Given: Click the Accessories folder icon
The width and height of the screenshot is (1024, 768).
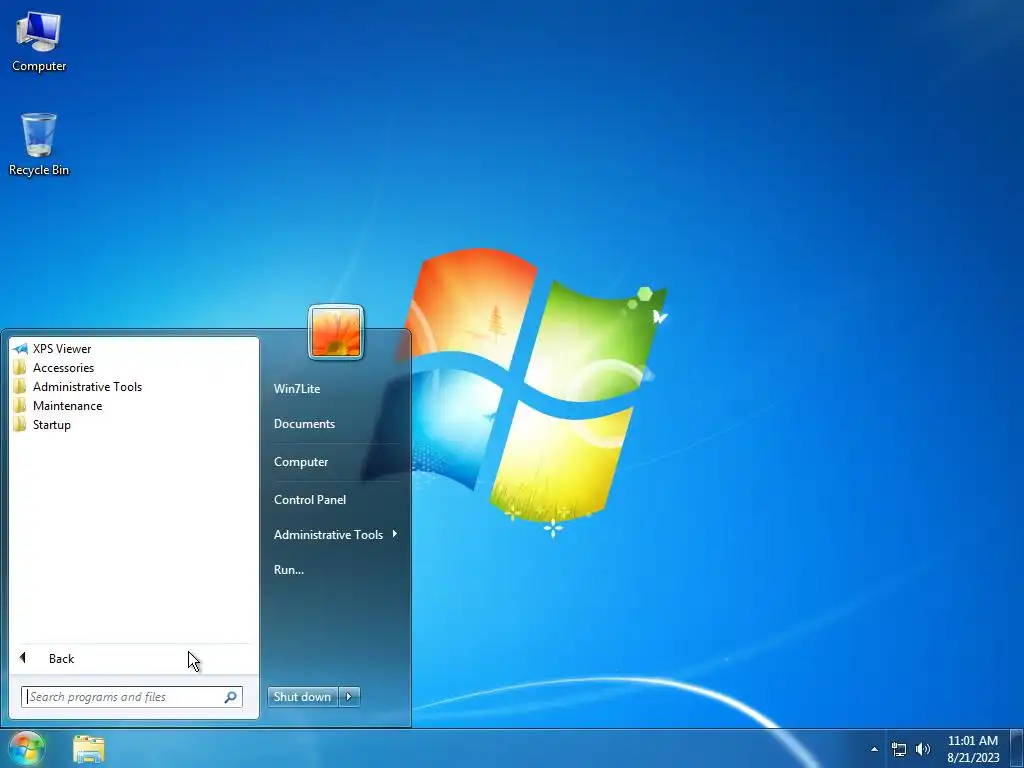Looking at the screenshot, I should coord(20,368).
